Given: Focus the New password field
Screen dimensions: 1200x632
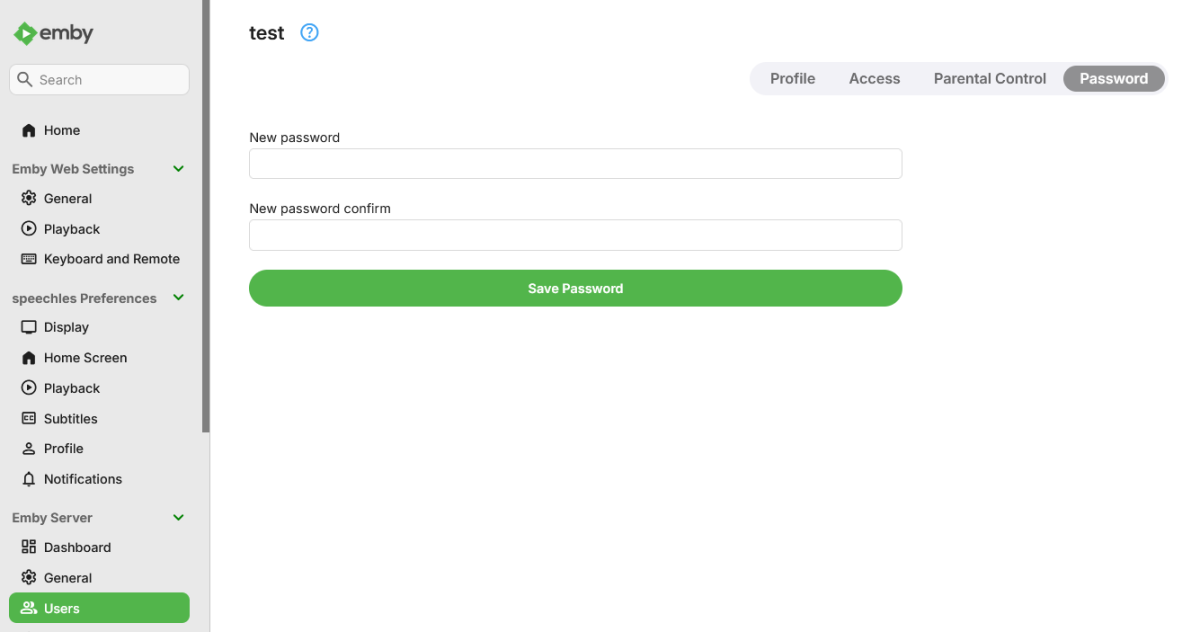Looking at the screenshot, I should click(x=575, y=164).
